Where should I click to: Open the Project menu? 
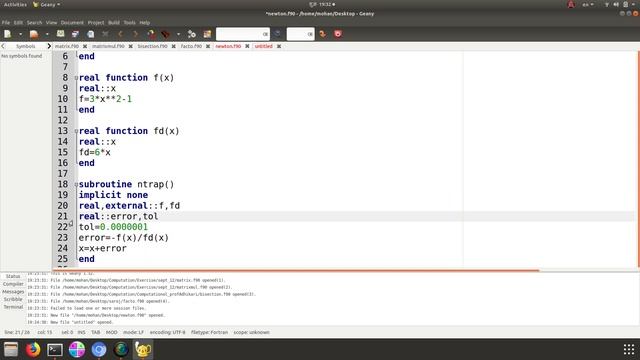[96, 23]
